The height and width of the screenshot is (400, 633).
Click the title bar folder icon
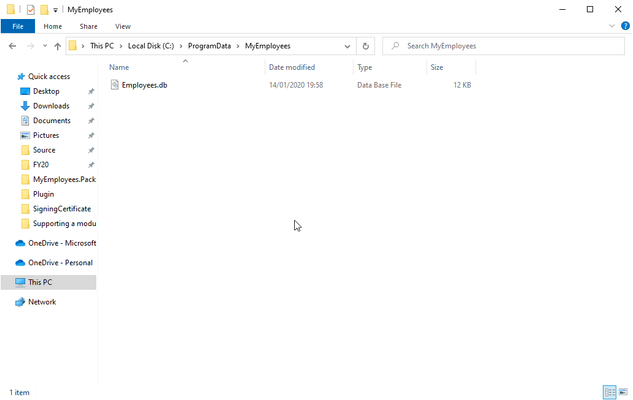[x=11, y=9]
